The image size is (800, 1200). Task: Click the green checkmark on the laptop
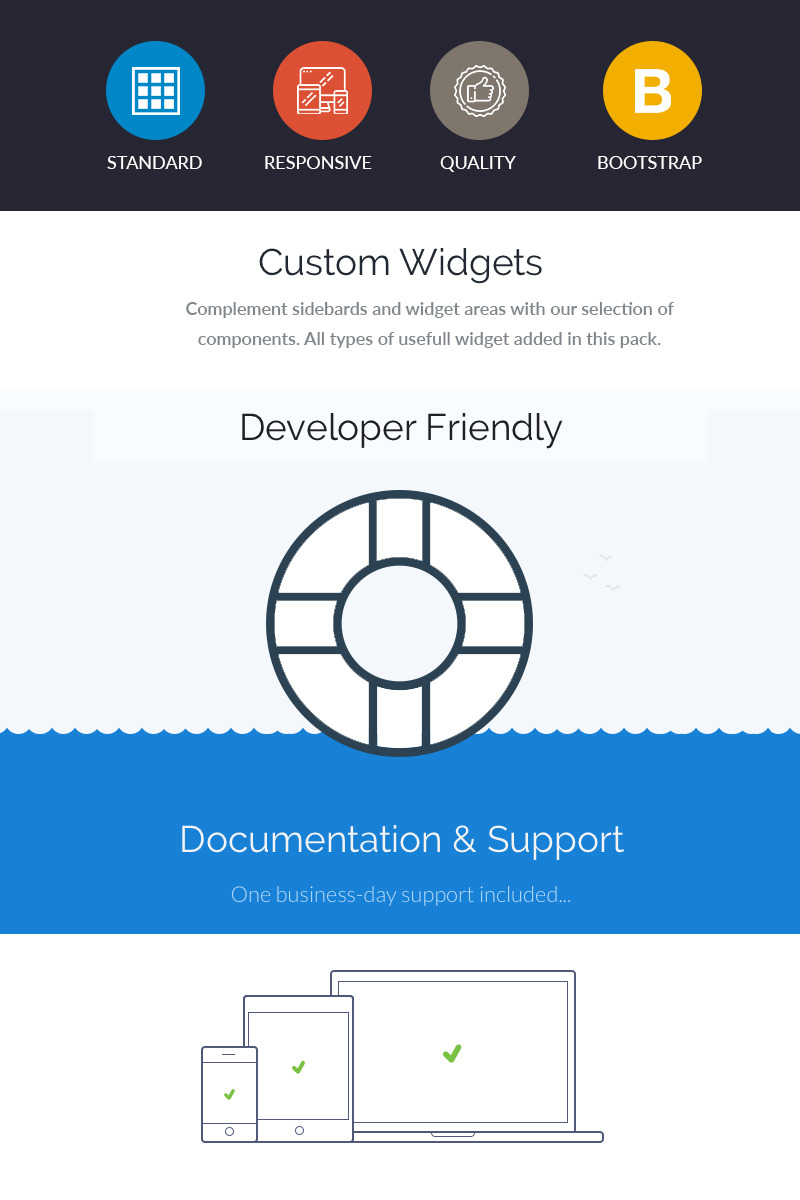pyautogui.click(x=452, y=1052)
